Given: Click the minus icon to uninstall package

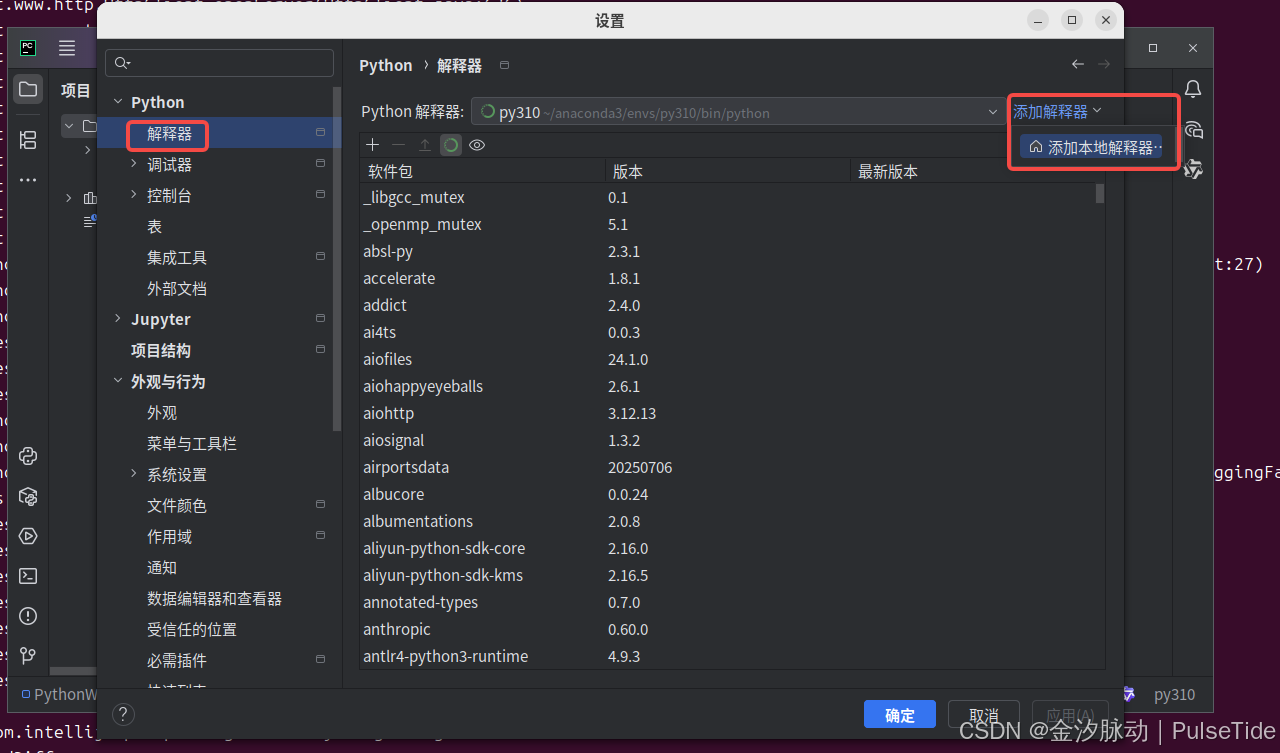Looking at the screenshot, I should coord(399,145).
